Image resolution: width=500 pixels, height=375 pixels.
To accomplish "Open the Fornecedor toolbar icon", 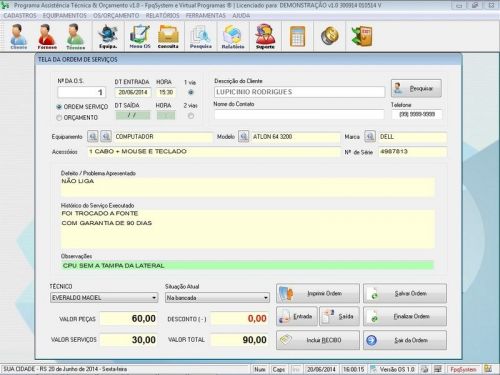I will (x=47, y=36).
